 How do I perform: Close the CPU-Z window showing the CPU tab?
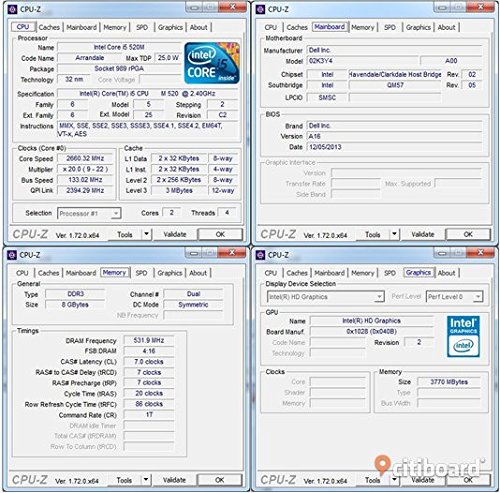pos(232,7)
